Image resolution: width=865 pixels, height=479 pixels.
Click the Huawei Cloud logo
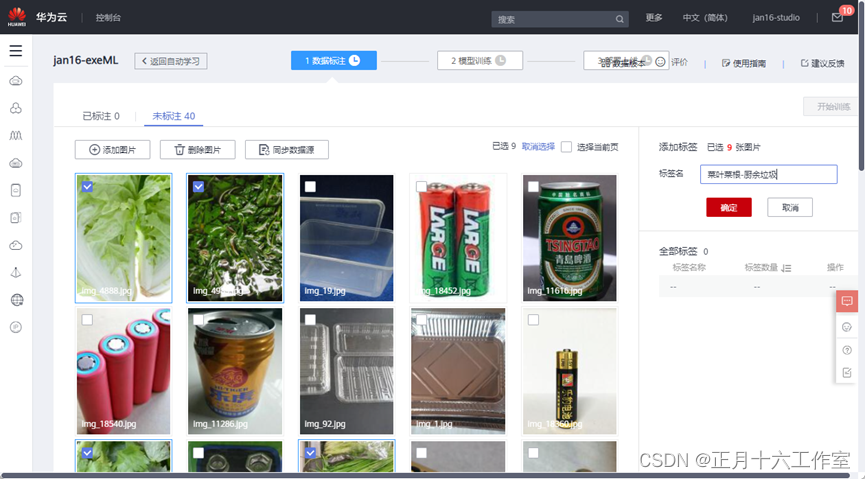tap(17, 17)
